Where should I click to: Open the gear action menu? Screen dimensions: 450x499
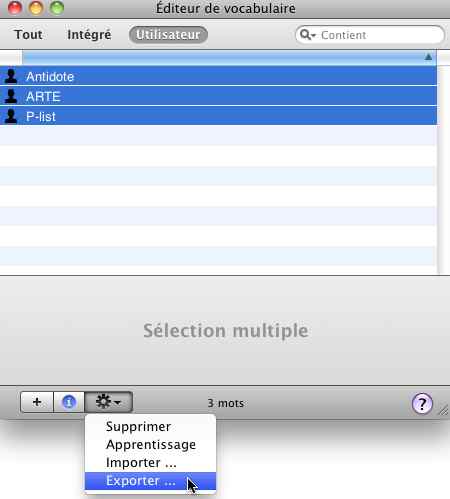pyautogui.click(x=109, y=402)
